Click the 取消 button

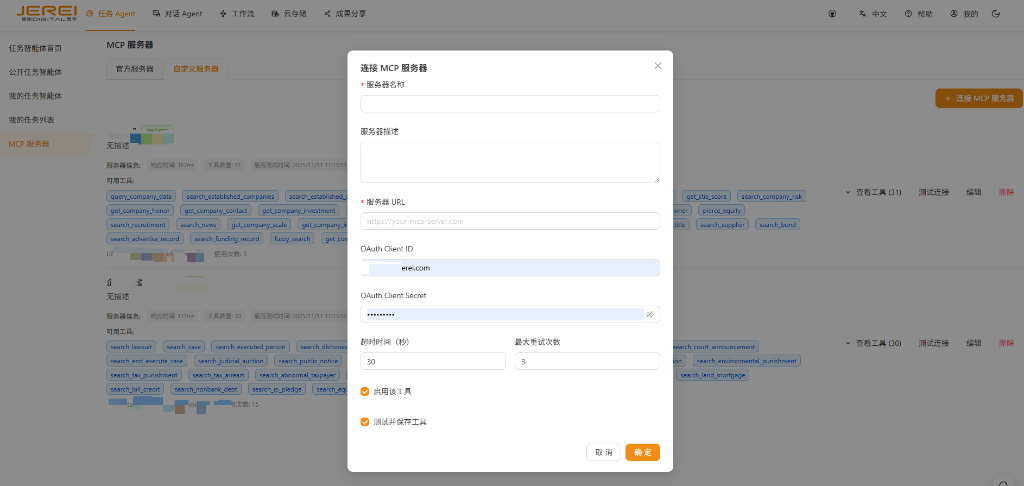pos(603,452)
